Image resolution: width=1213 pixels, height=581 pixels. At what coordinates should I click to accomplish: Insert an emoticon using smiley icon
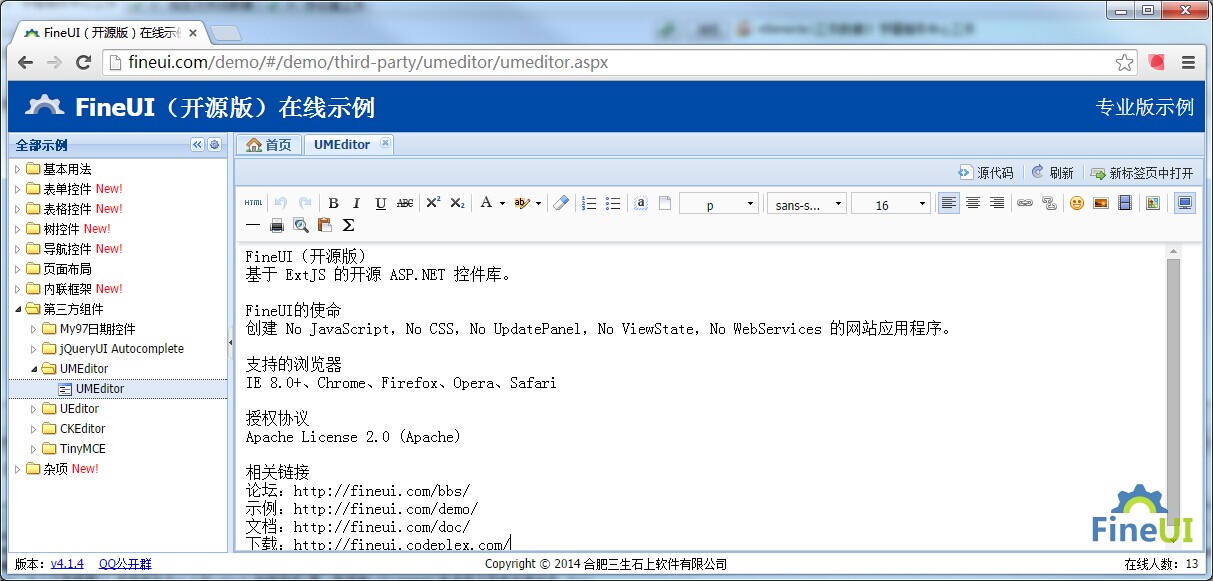(x=1076, y=203)
